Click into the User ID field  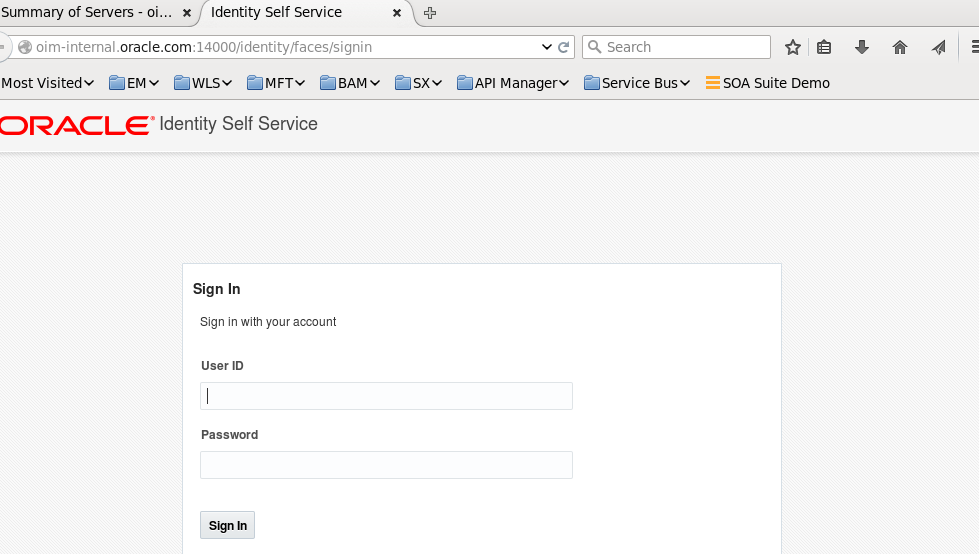[x=386, y=396]
